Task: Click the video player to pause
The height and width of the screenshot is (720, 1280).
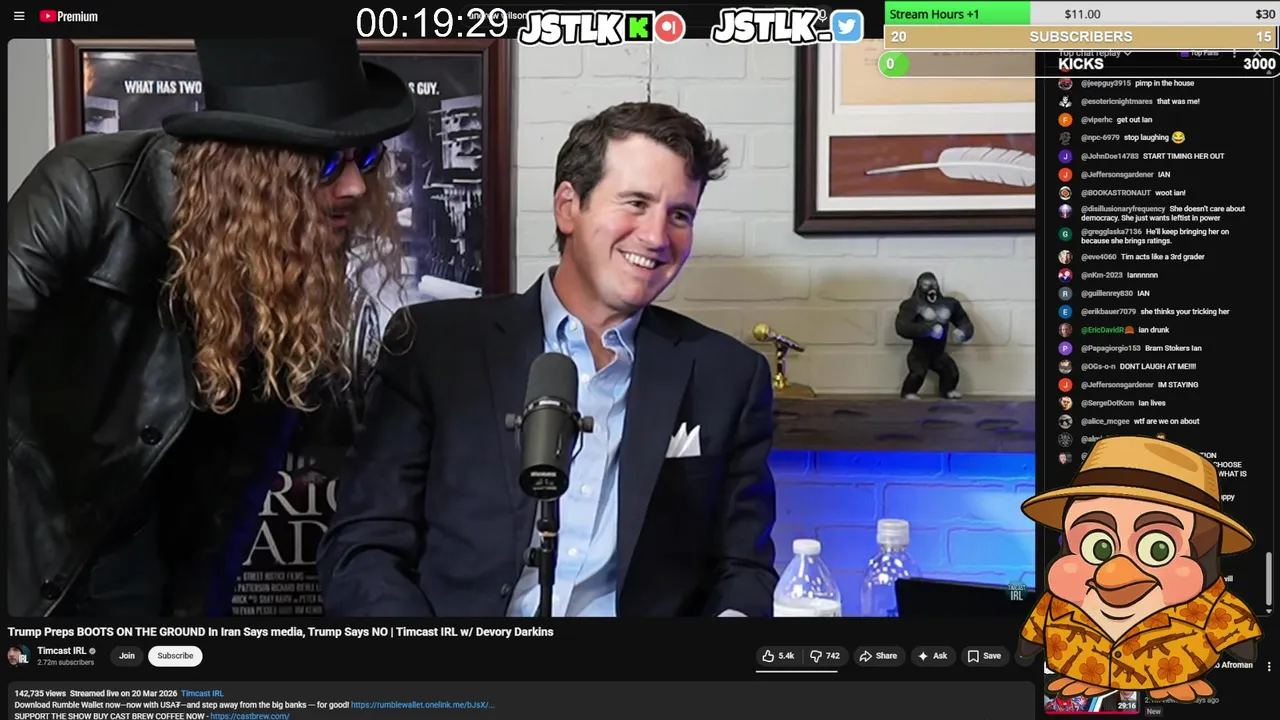Action: (521, 328)
